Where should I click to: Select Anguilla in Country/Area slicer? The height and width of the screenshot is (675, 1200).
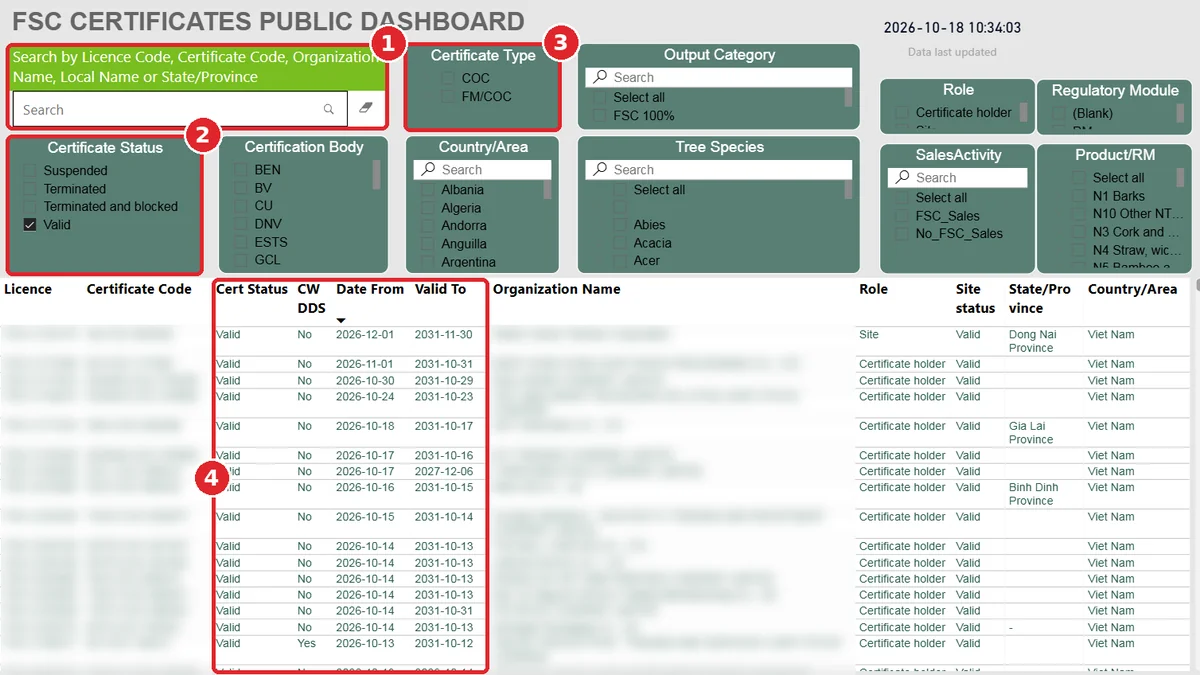pyautogui.click(x=428, y=244)
